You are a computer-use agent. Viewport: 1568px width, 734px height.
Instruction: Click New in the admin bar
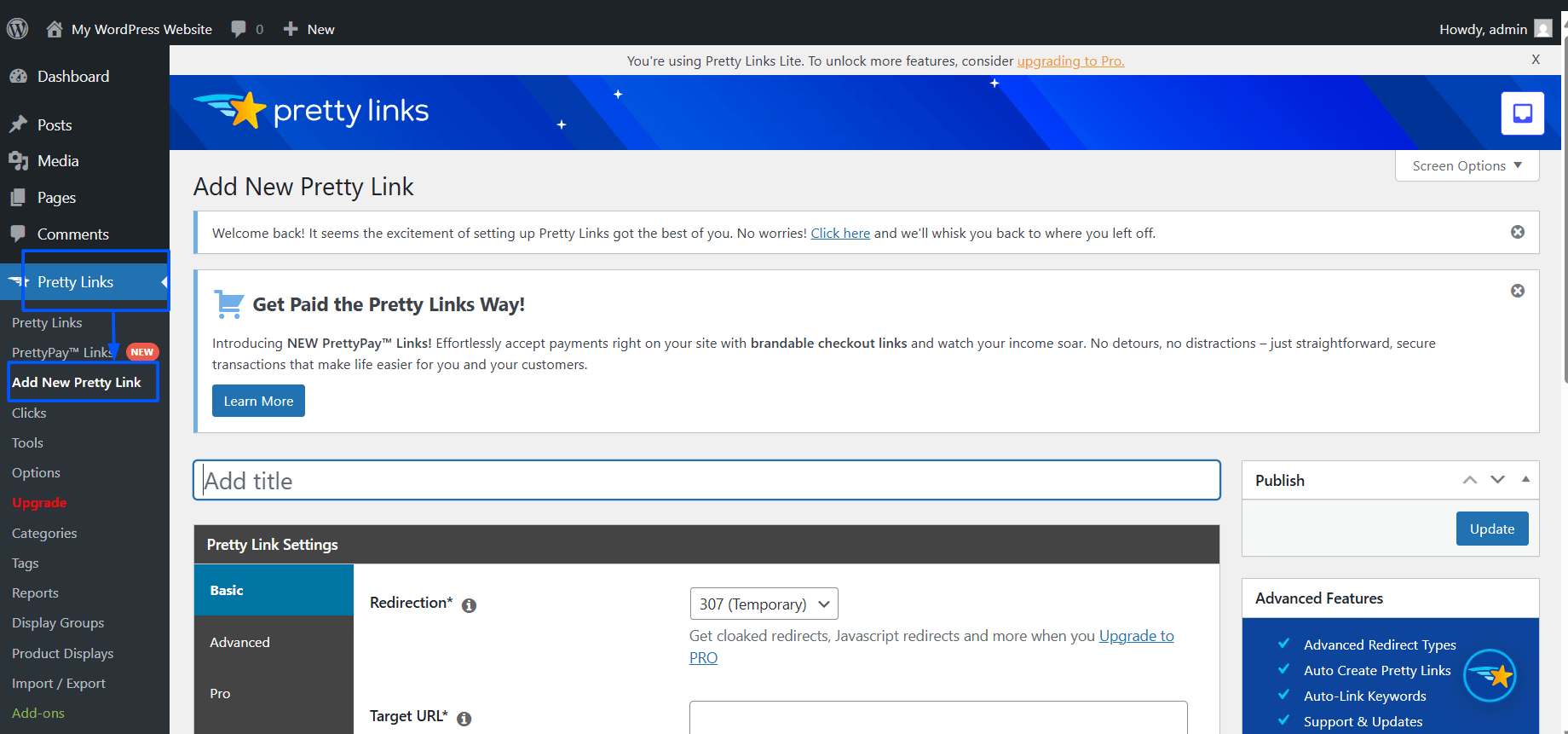click(320, 29)
